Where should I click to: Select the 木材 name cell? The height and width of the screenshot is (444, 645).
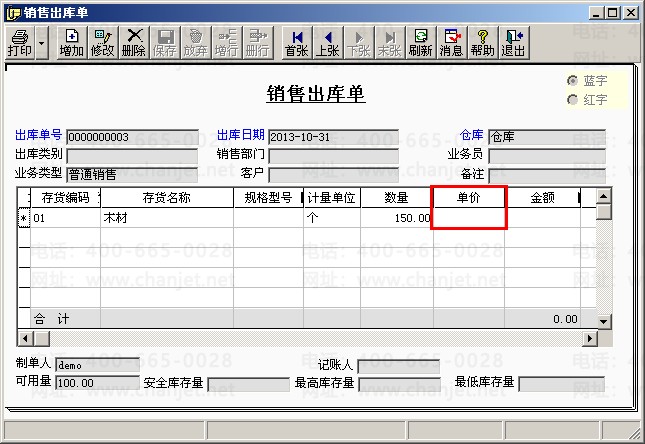[x=167, y=218]
